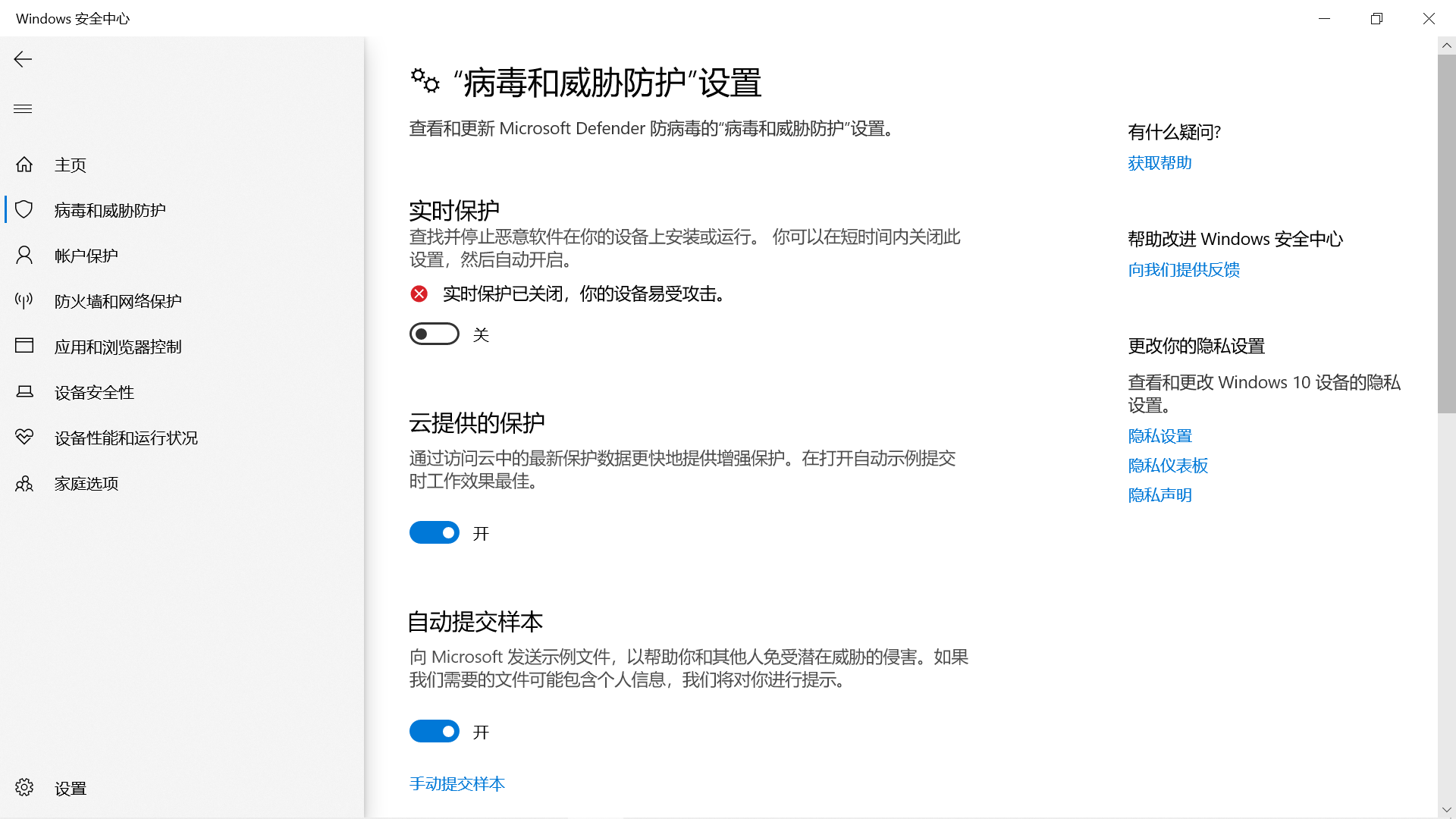This screenshot has width=1456, height=819.
Task: Open the 隐私仪表板 link
Action: (1168, 466)
